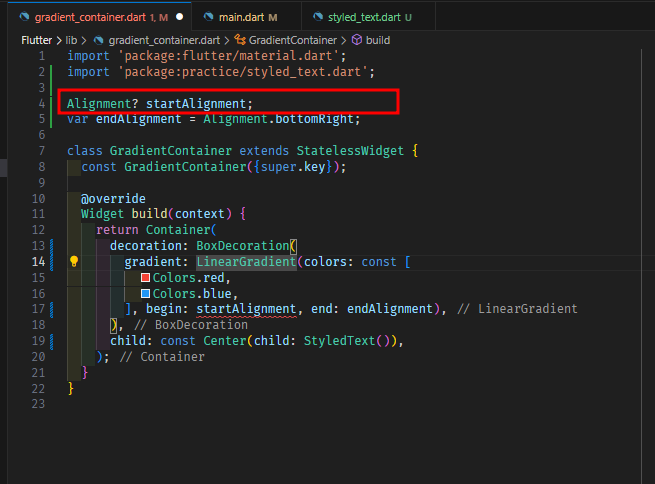The width and height of the screenshot is (655, 484).
Task: Click the '// BoxDecoration' closing label
Action: click(x=191, y=325)
